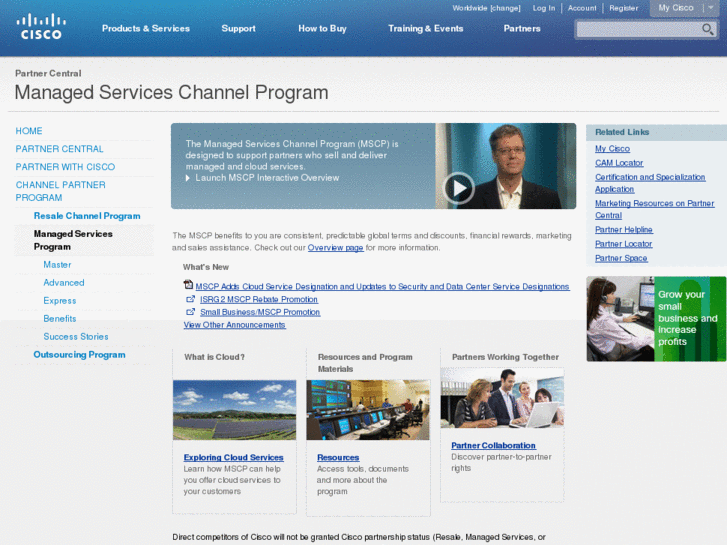Viewport: 727px width, 545px height.
Task: Open the How to Buy menu
Action: [322, 28]
